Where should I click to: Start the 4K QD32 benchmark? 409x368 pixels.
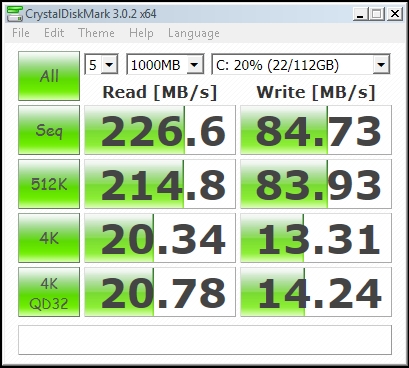pyautogui.click(x=49, y=292)
